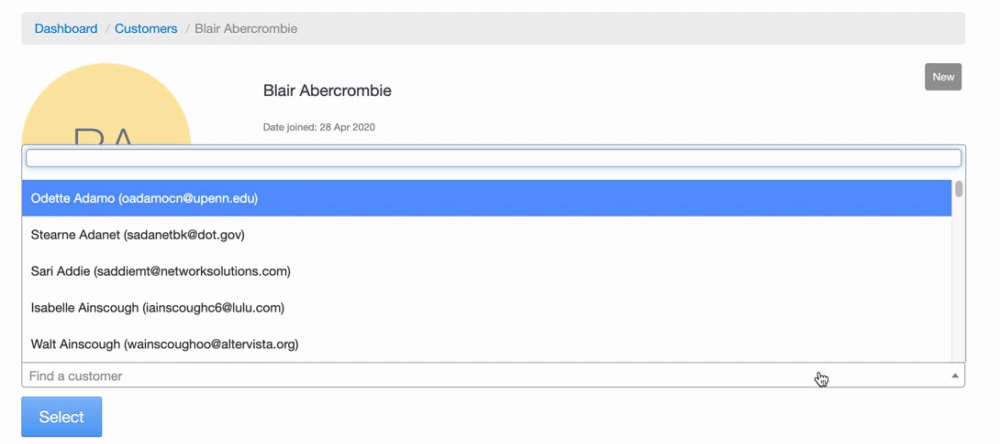Collapse the customer dropdown using its arrow
The image size is (1000, 444).
[955, 376]
